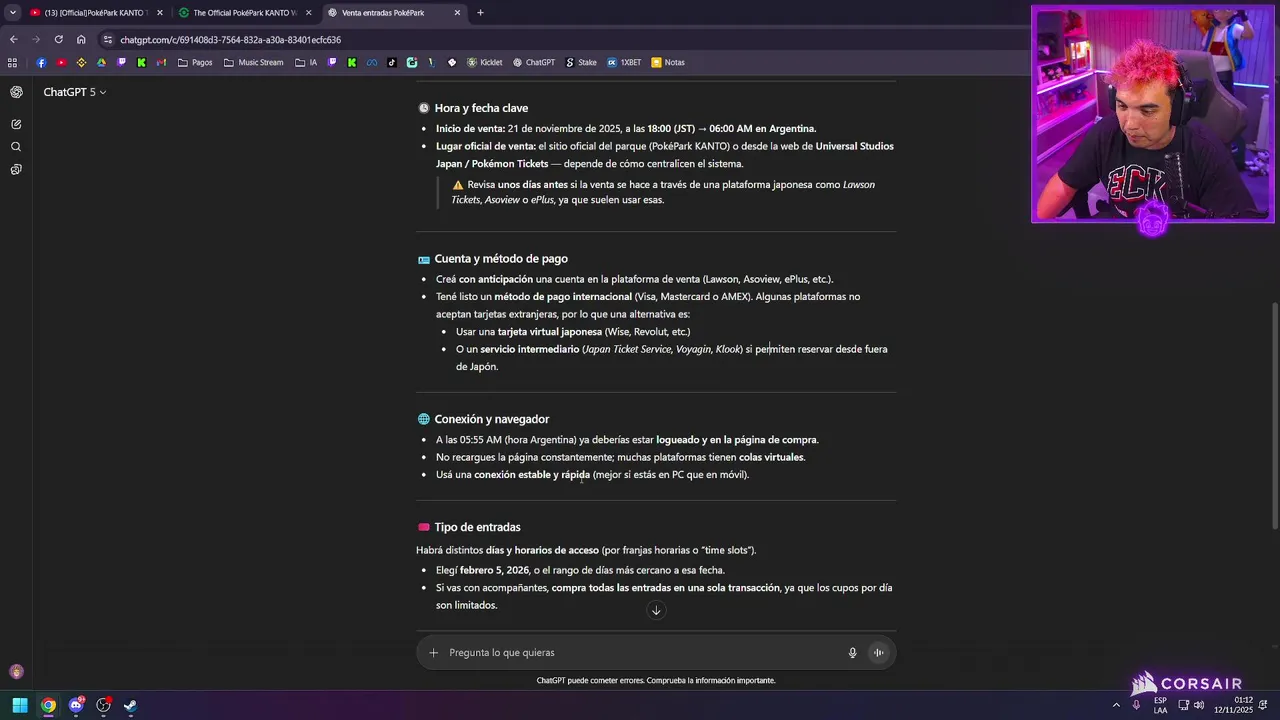Click the Pregunta lo que quieras field
Viewport: 1280px width, 720px height.
[x=640, y=653]
